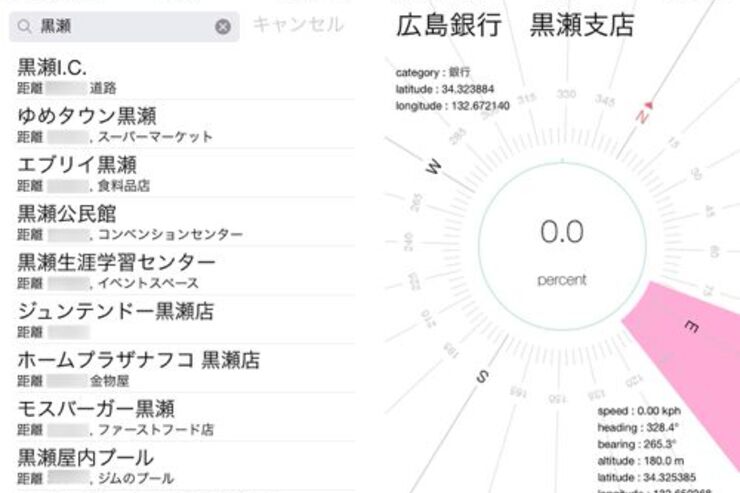Clear the search field text

tap(223, 26)
